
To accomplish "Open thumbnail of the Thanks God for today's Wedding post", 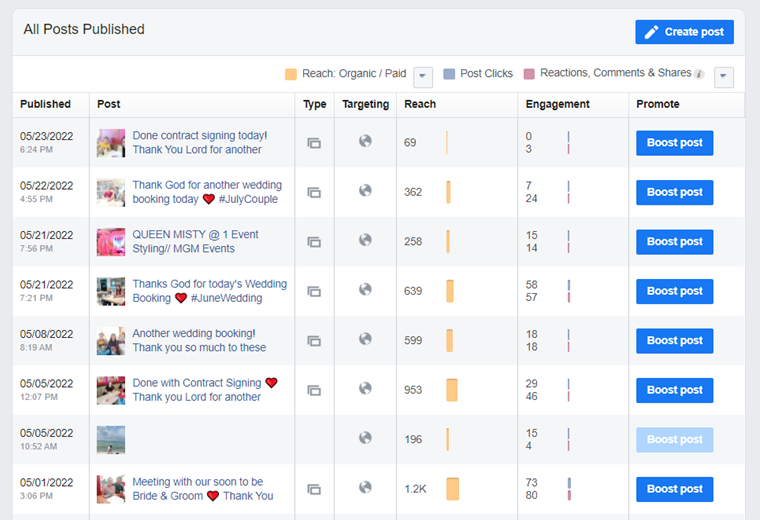I will click(x=111, y=291).
